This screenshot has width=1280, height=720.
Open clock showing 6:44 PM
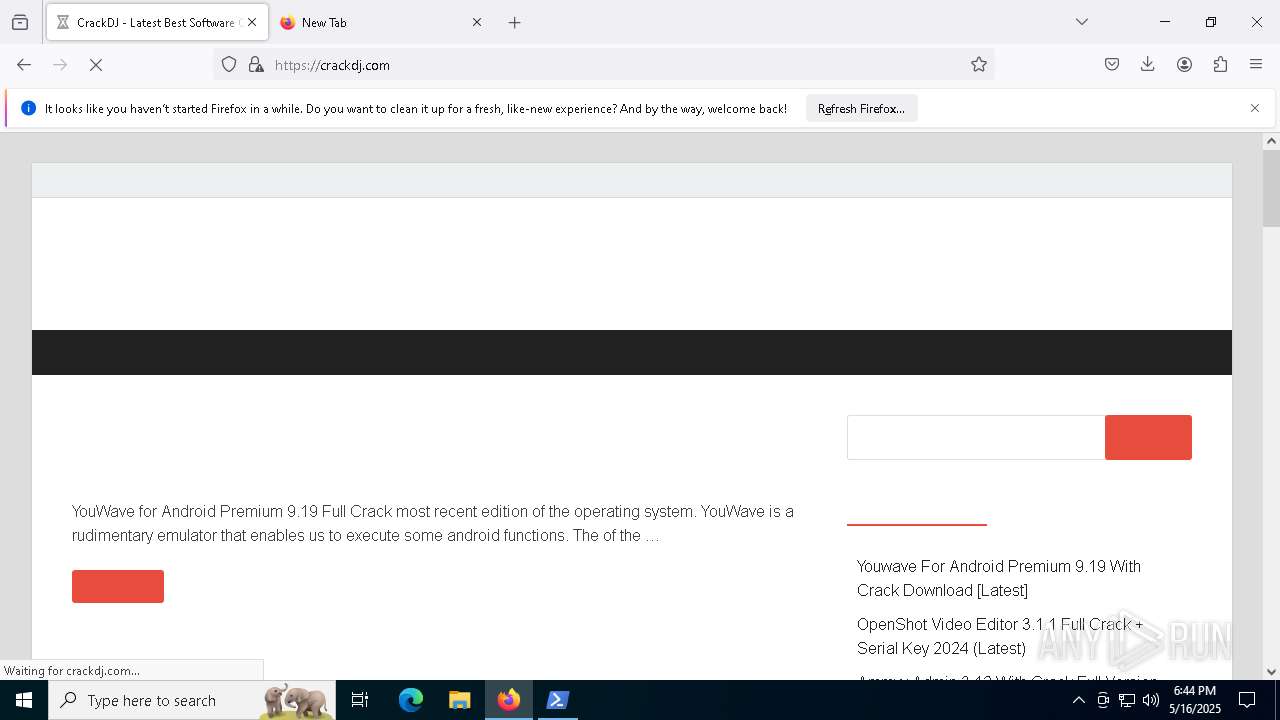pos(1195,700)
